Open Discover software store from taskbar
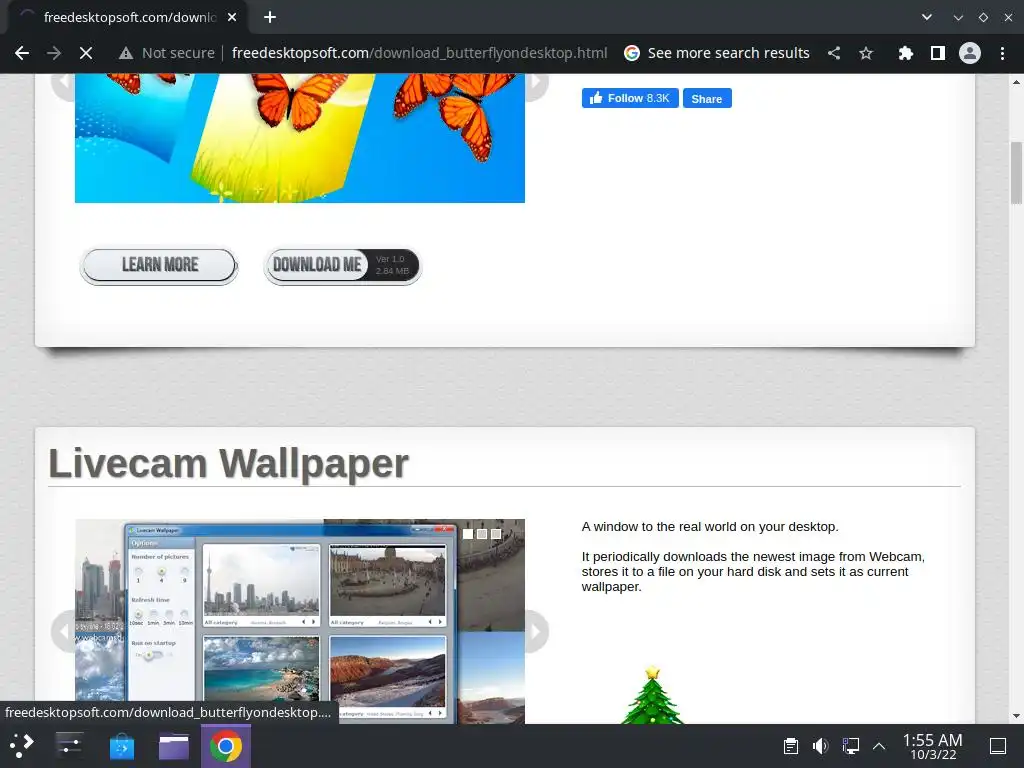The height and width of the screenshot is (768, 1024). click(121, 746)
